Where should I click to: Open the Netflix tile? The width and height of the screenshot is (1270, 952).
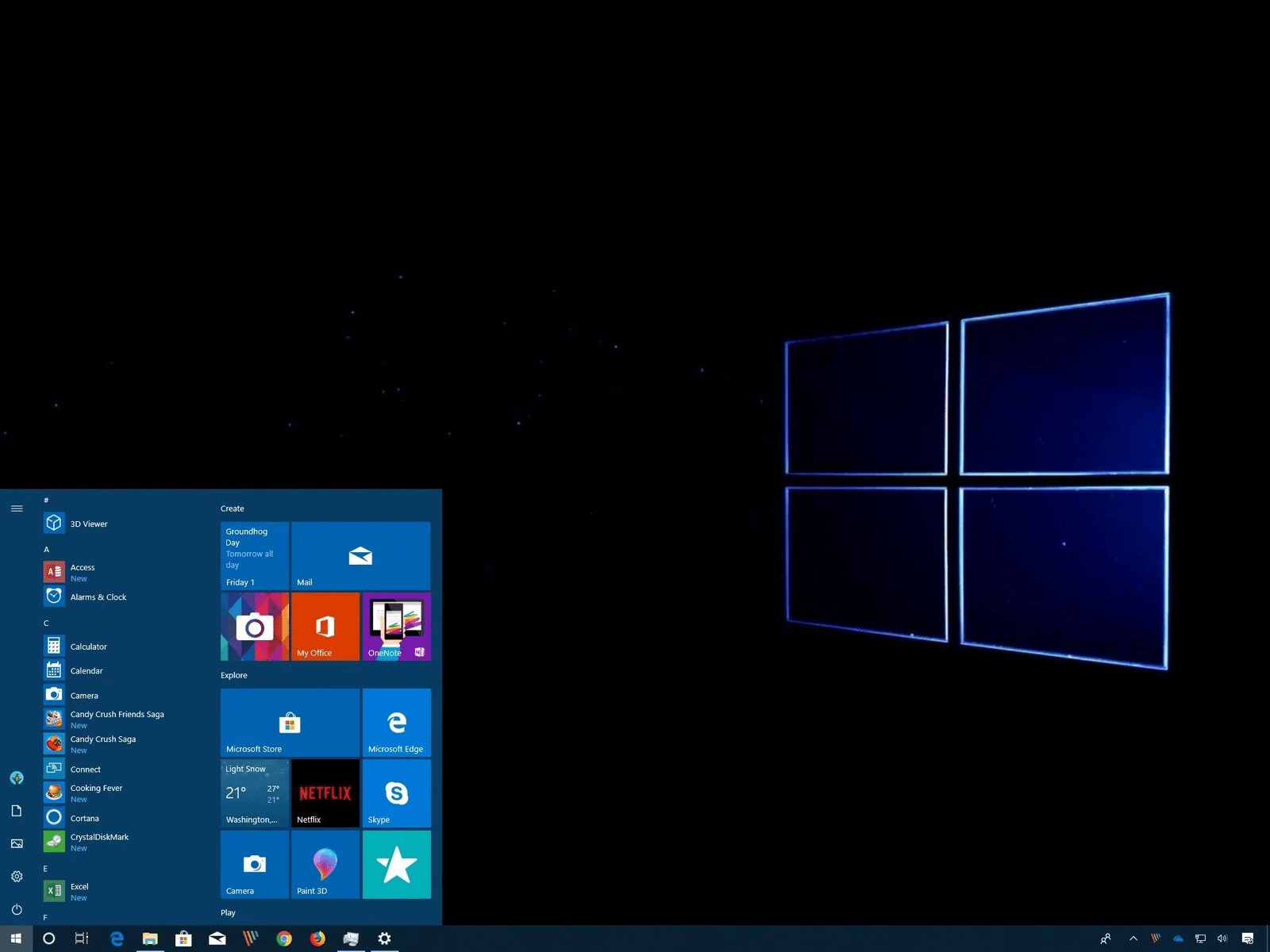[325, 793]
